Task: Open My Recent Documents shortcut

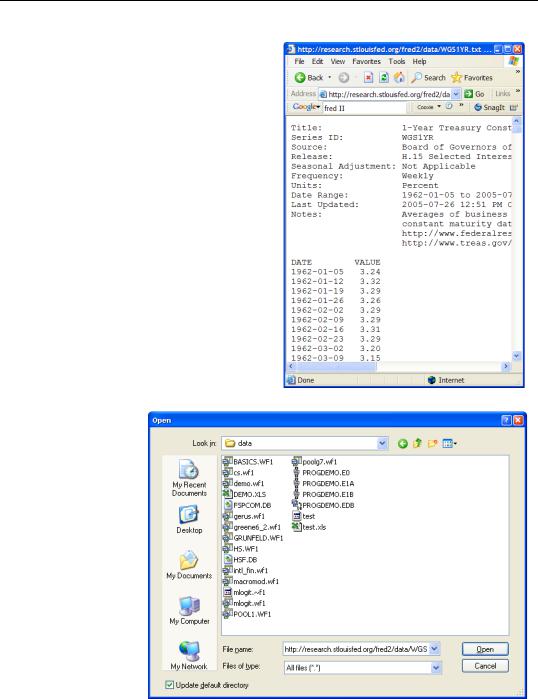Action: point(189,477)
